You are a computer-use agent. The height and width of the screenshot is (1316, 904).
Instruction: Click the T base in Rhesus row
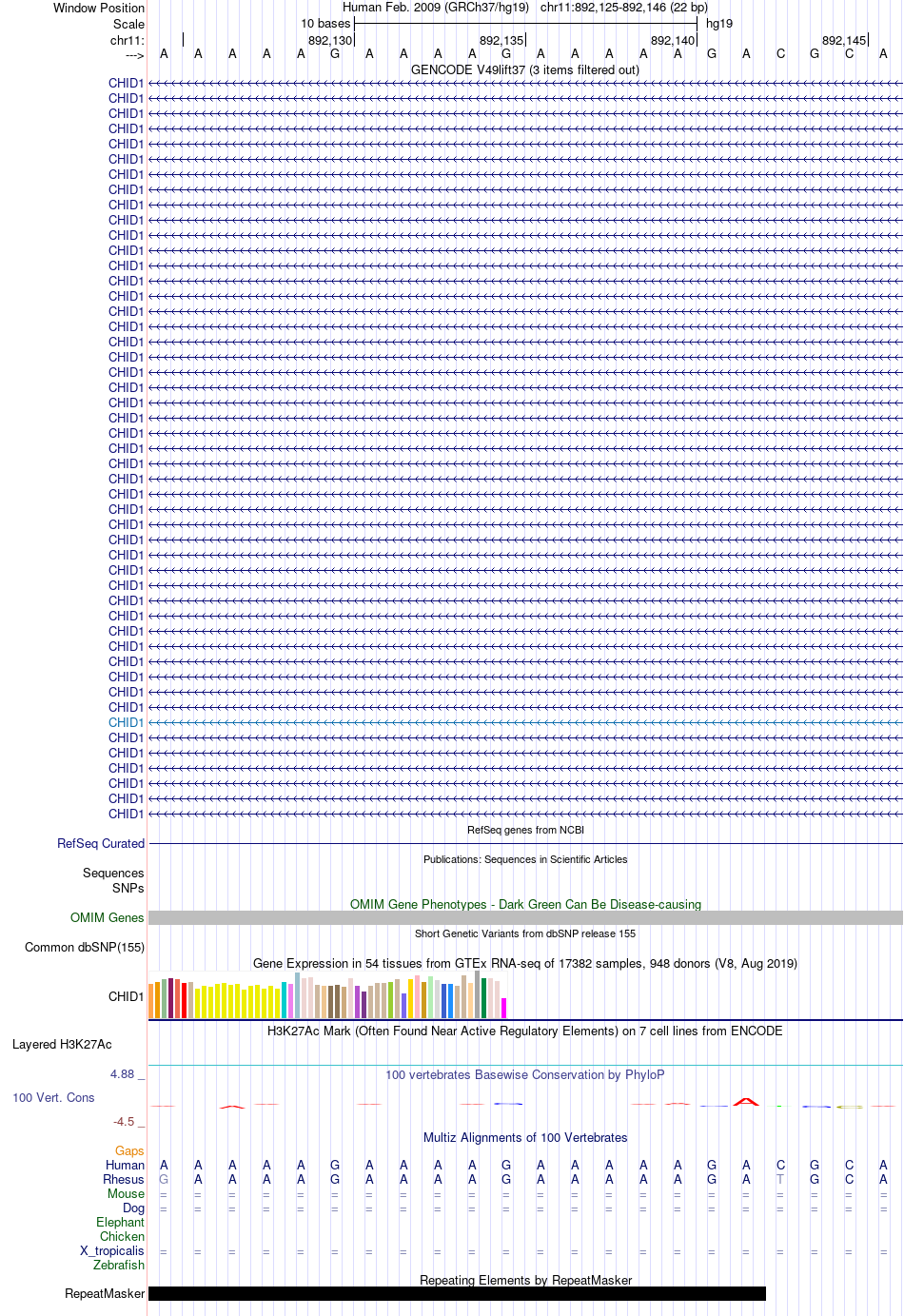[x=780, y=1179]
